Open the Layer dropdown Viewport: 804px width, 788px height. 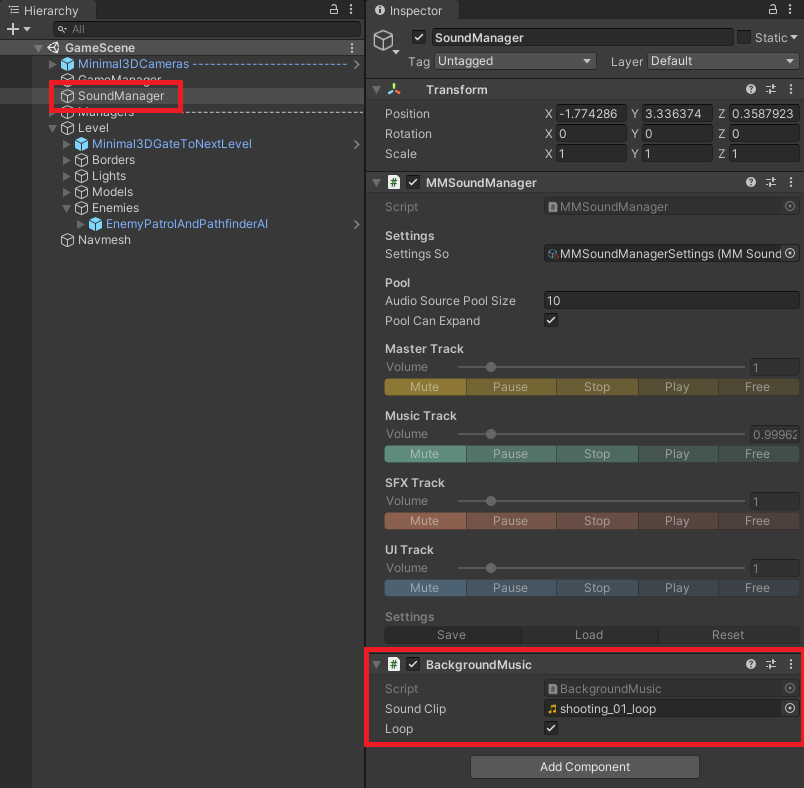click(x=723, y=61)
